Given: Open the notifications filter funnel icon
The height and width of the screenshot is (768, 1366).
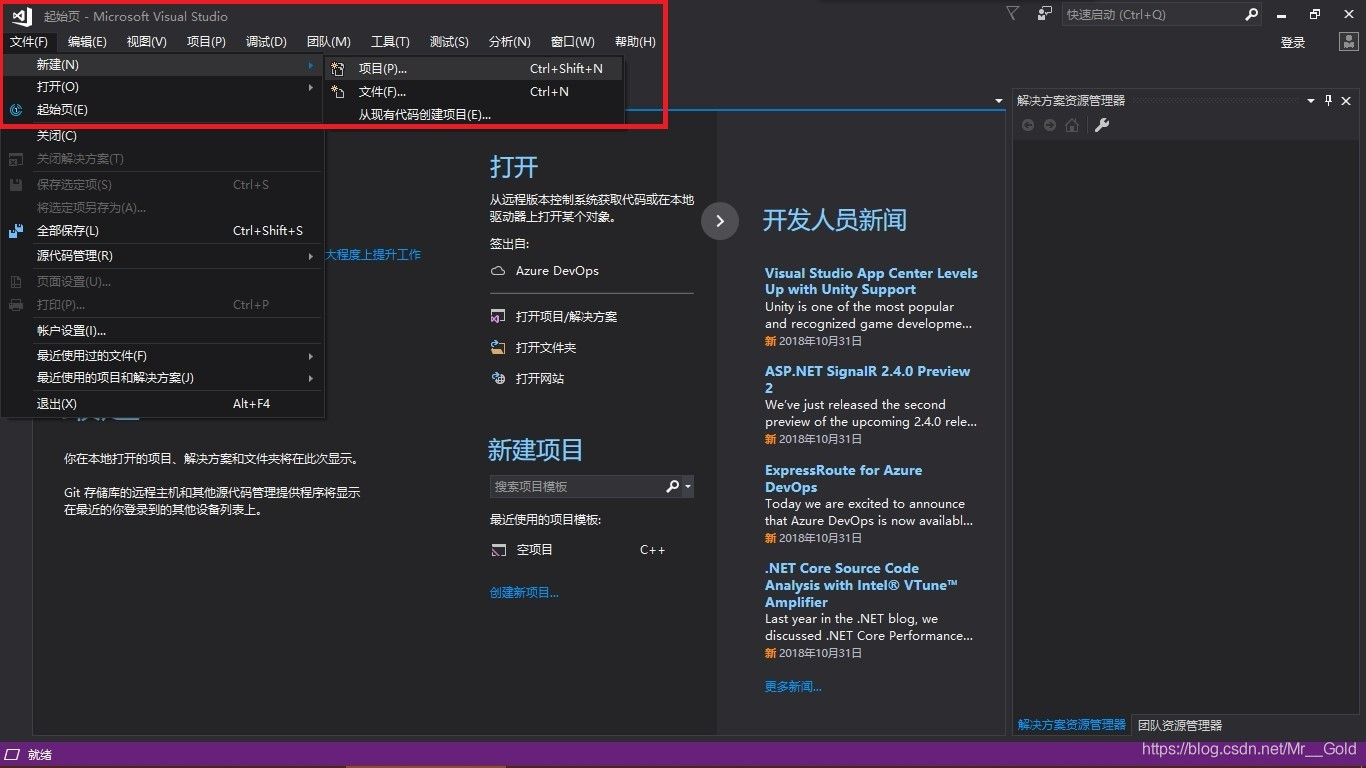Looking at the screenshot, I should pyautogui.click(x=1012, y=14).
